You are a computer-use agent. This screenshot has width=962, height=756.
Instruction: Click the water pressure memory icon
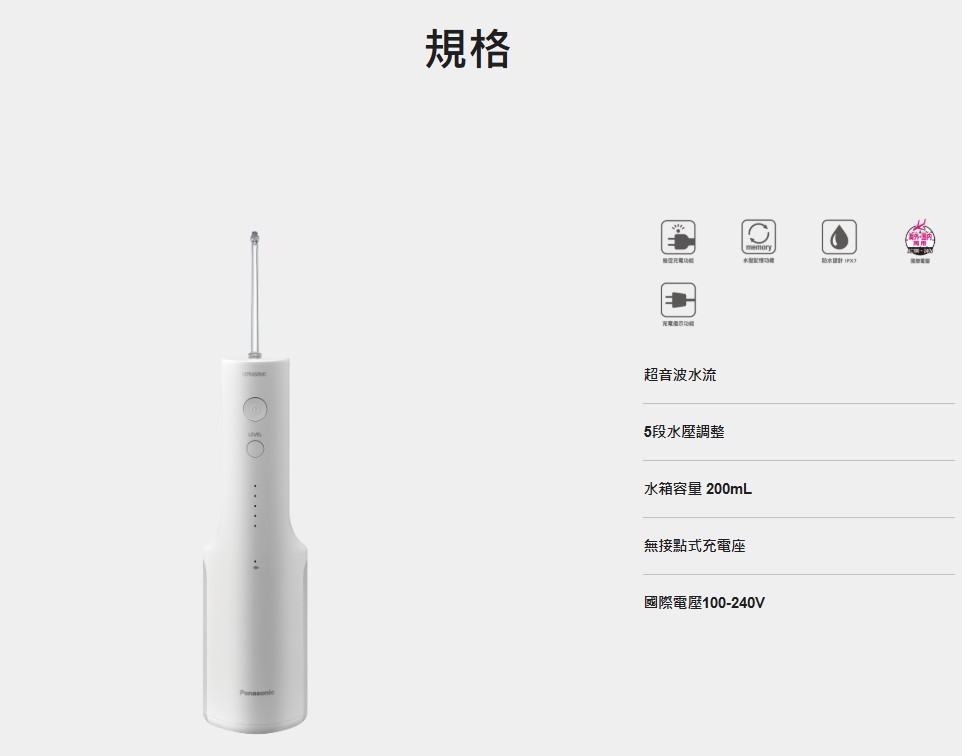click(758, 236)
